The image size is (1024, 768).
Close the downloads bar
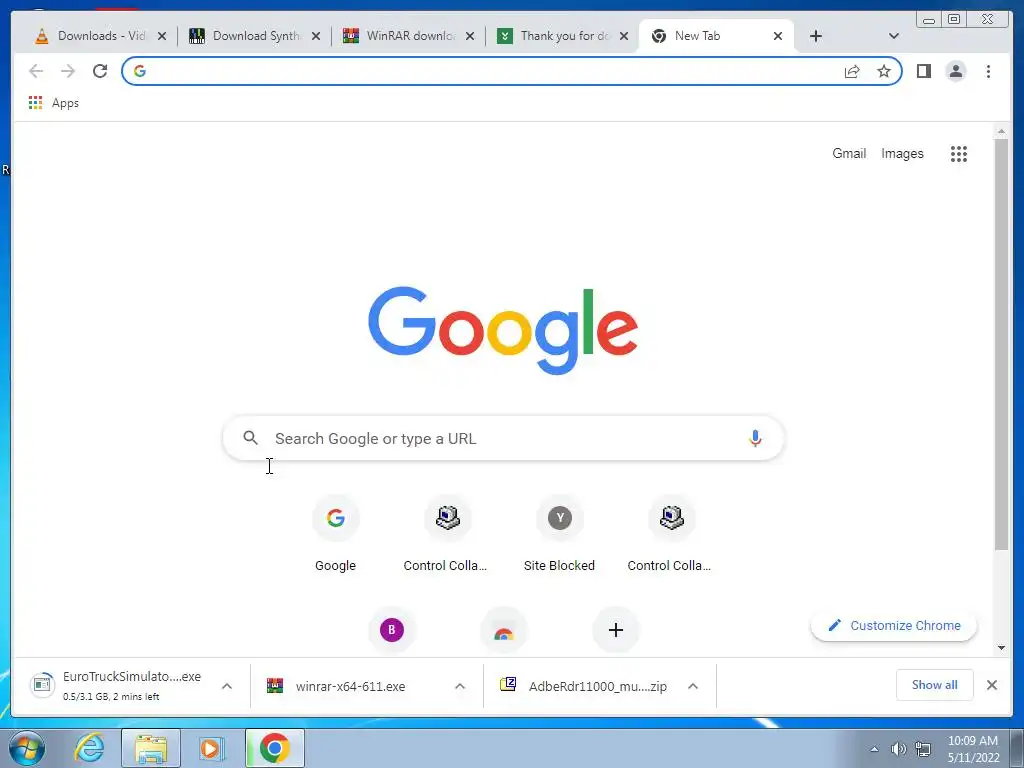[x=991, y=685]
